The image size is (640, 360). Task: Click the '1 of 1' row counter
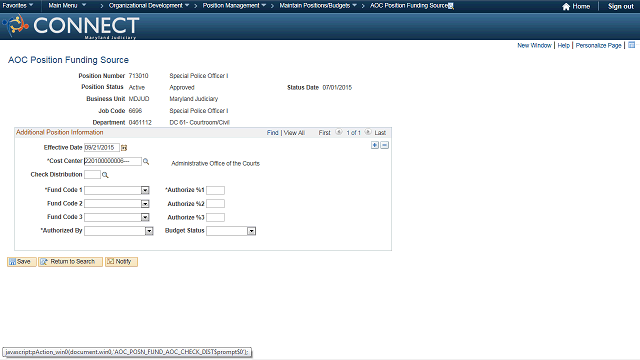(353, 133)
